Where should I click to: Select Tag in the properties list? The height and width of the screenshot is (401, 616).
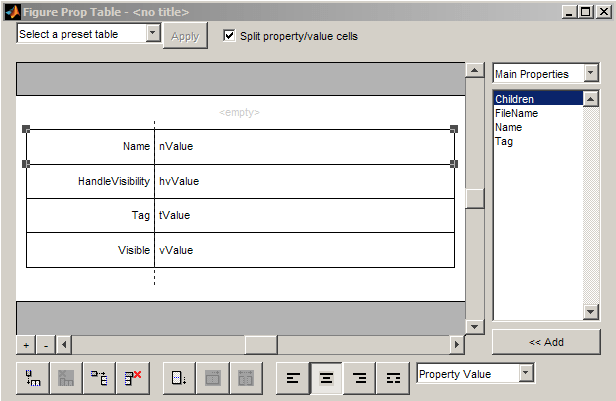(538, 141)
